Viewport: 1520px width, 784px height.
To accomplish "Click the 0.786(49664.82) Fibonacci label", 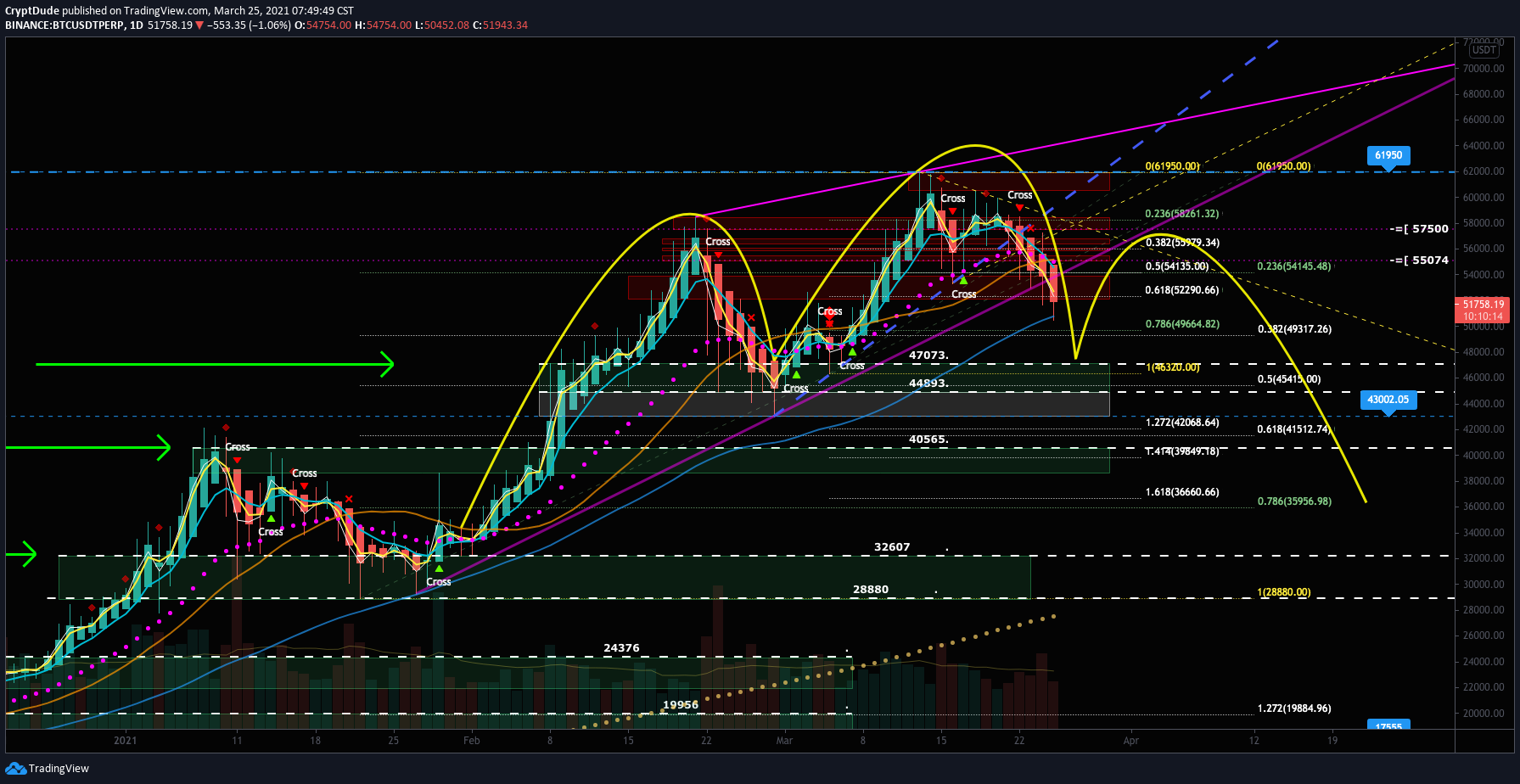I will pos(1182,324).
